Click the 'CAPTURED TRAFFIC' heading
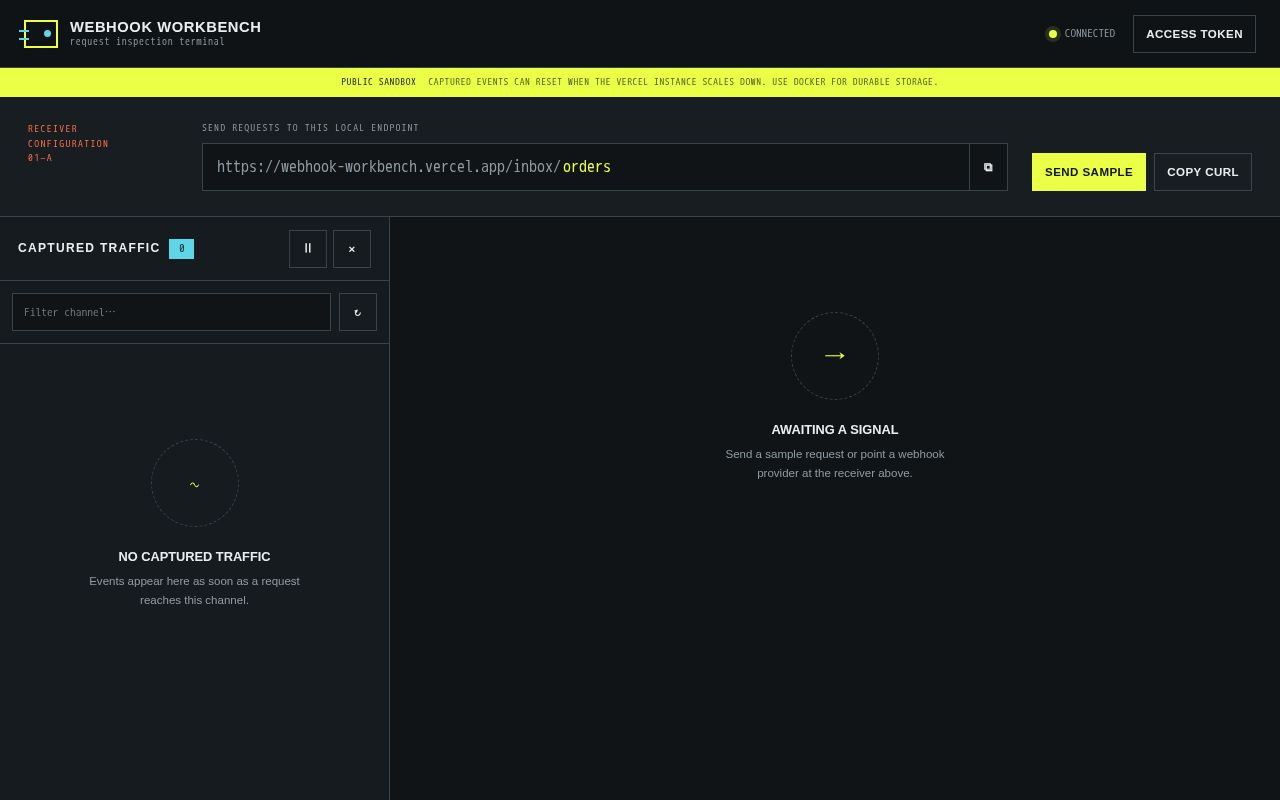Viewport: 1280px width, 800px height. point(89,248)
